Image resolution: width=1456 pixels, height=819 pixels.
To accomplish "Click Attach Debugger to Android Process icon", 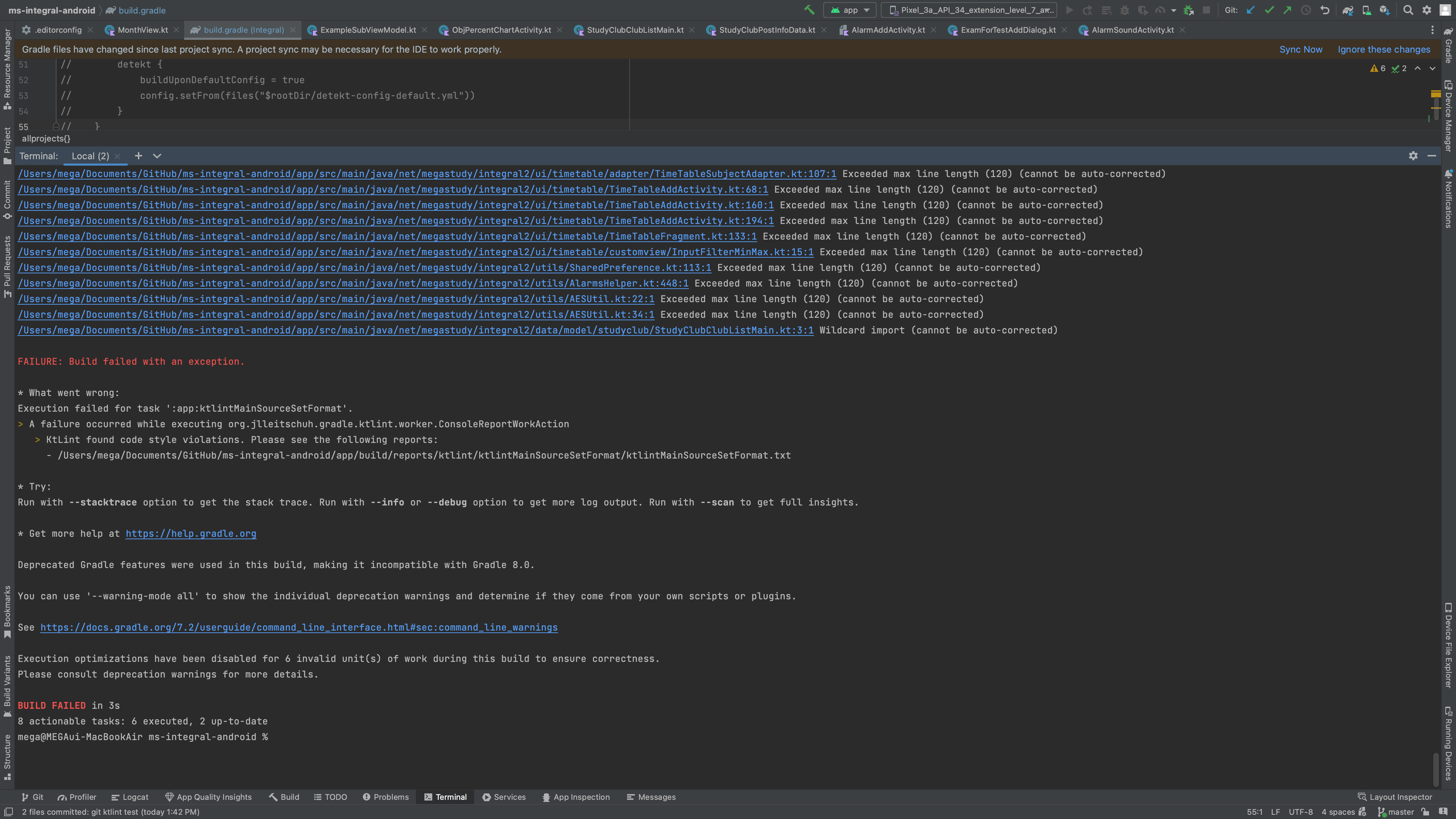I will 1189,10.
